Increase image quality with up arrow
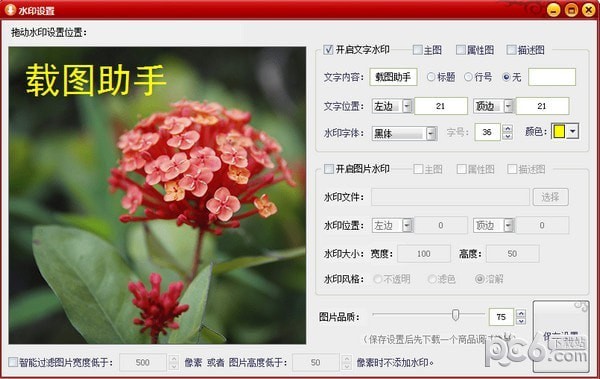Screen dimensions: 600x379 tap(521, 313)
